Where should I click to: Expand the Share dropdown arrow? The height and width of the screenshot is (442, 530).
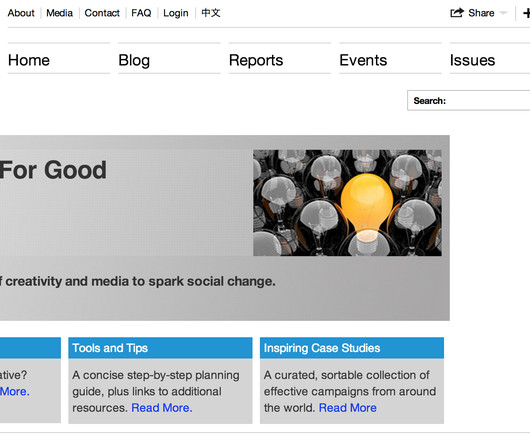coord(504,13)
